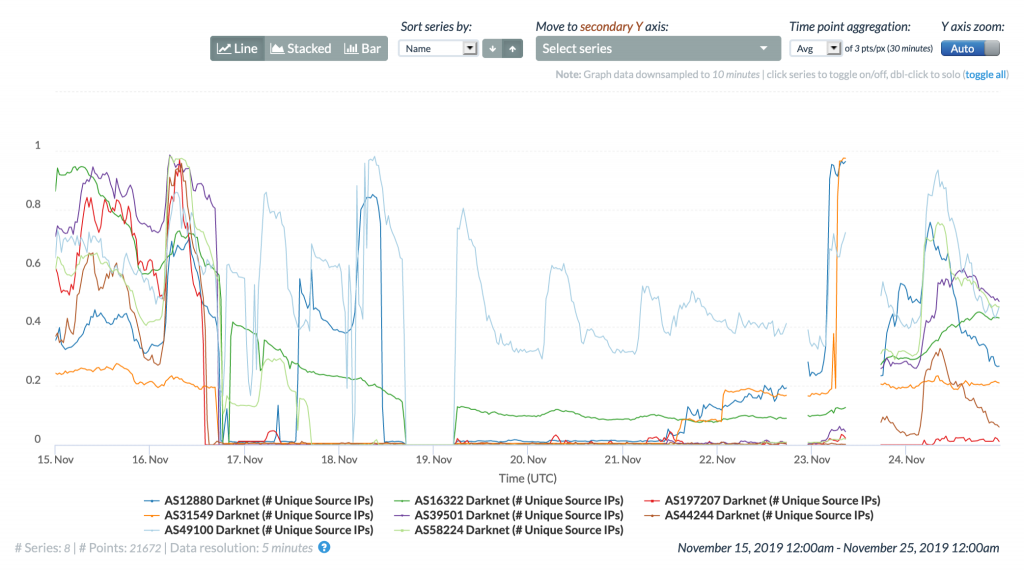Click the 0.4 y-axis label
The height and width of the screenshot is (571, 1024).
[33, 321]
